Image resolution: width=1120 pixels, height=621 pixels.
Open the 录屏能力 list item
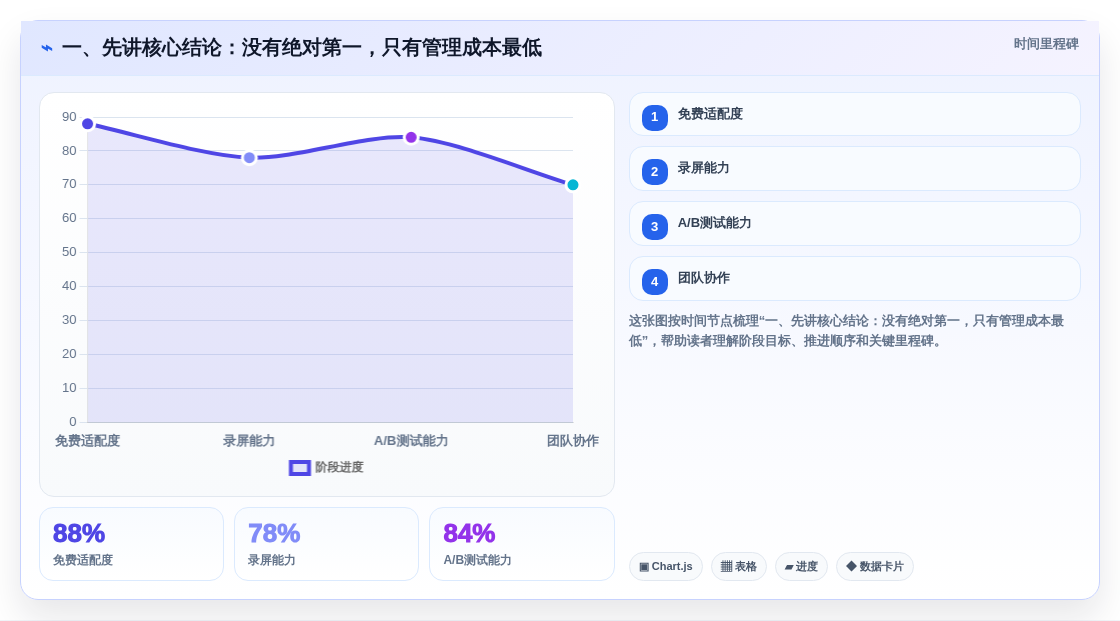pos(854,169)
